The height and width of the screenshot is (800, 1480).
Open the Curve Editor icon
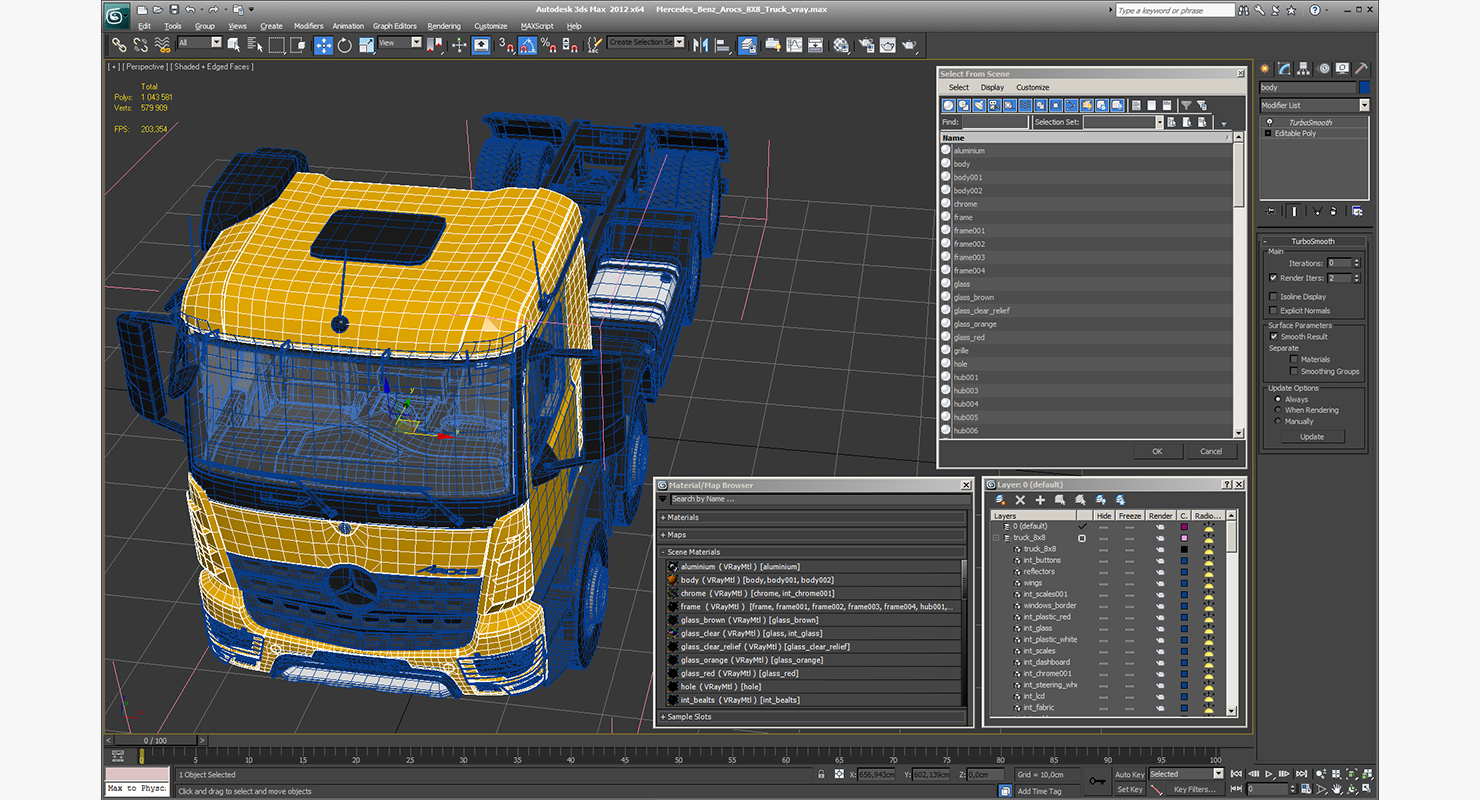(794, 45)
